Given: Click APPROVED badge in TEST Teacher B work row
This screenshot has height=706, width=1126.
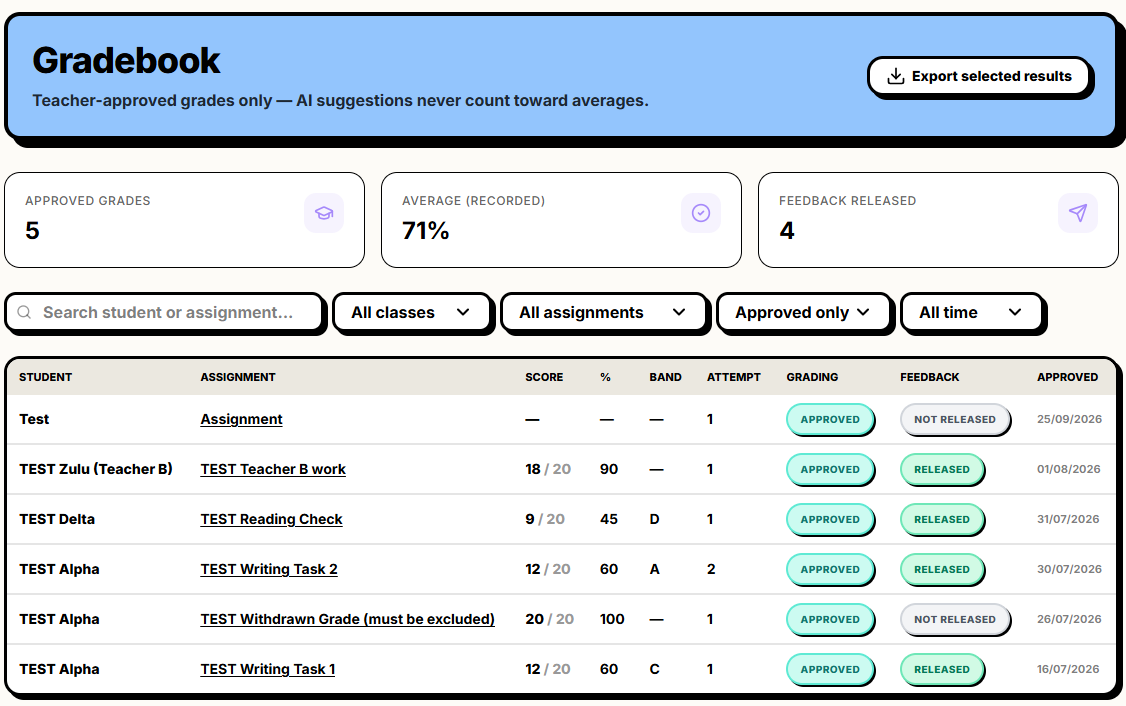Looking at the screenshot, I should coord(830,470).
